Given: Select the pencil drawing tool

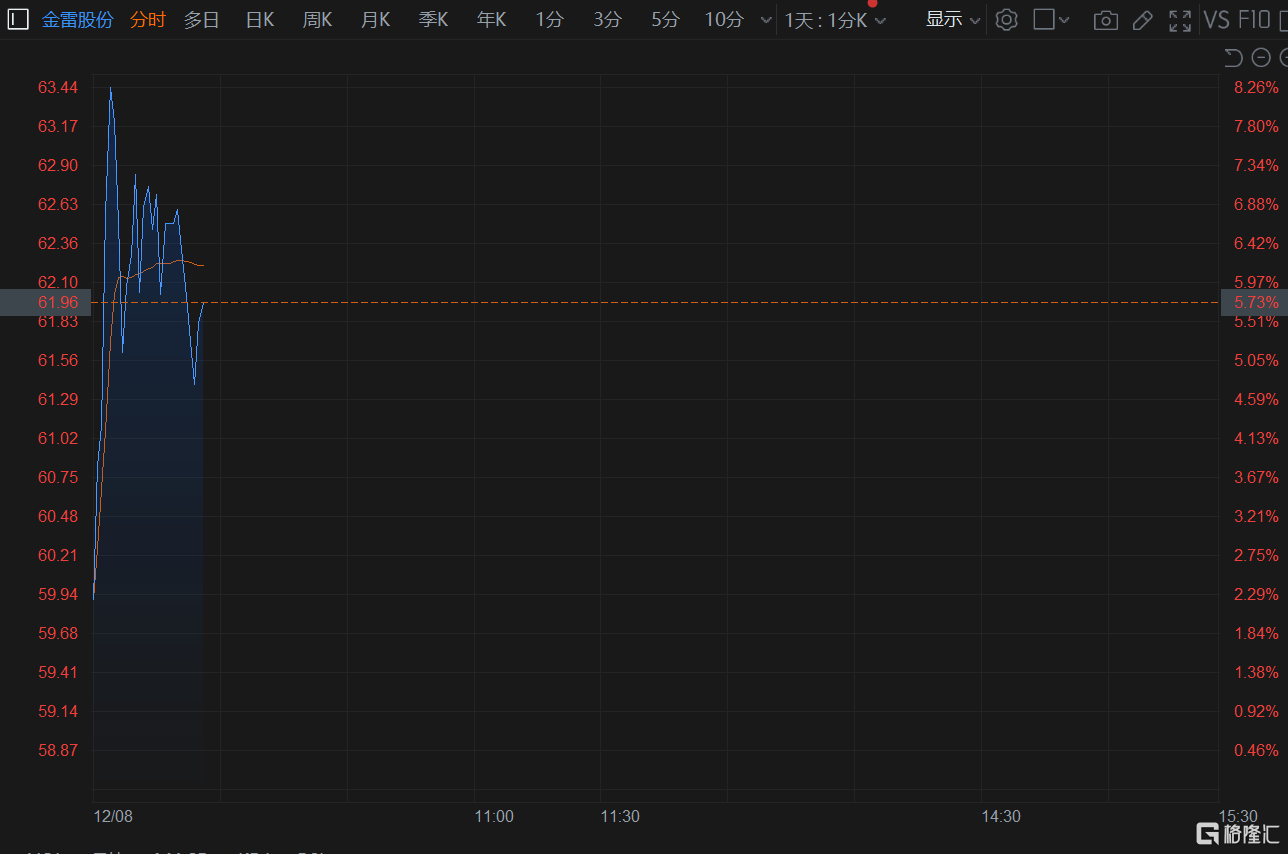Looking at the screenshot, I should tap(1143, 20).
